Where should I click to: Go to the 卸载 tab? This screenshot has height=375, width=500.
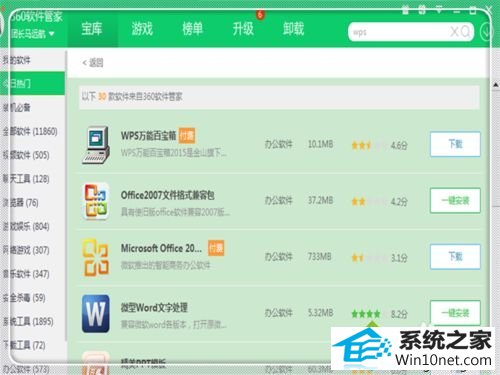click(x=293, y=29)
